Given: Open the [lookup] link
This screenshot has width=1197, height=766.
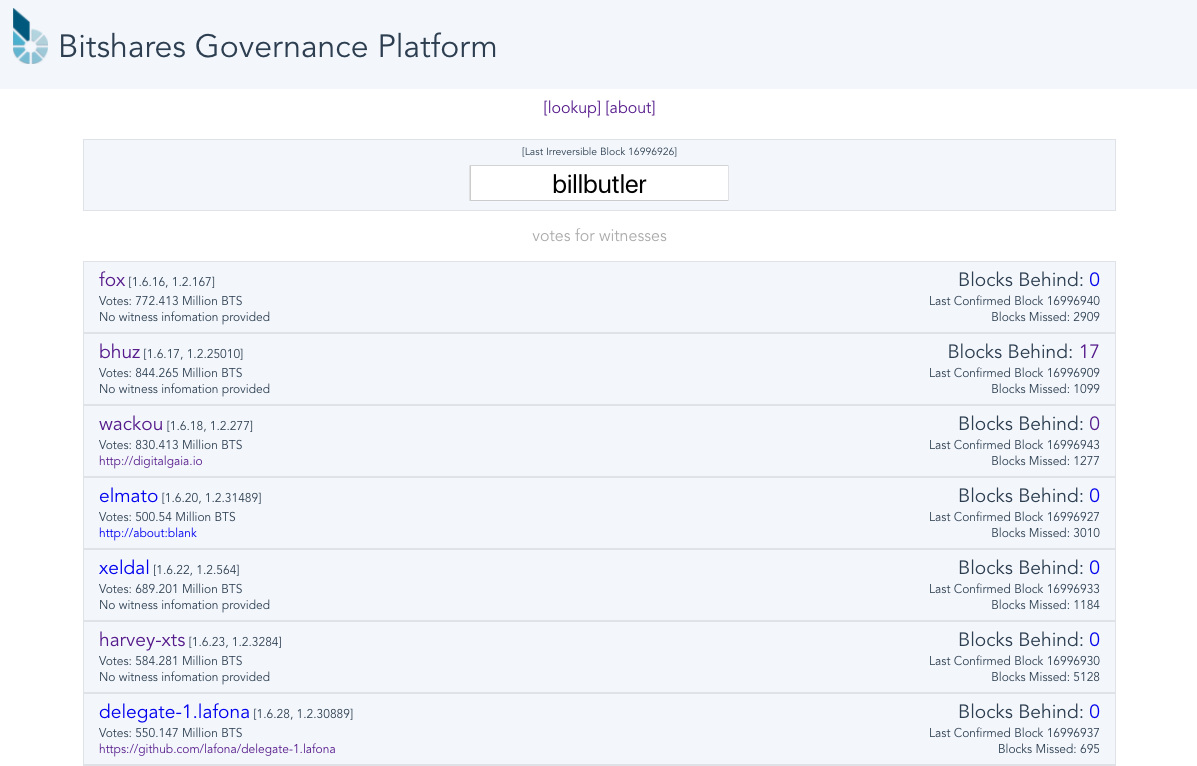Looking at the screenshot, I should tap(572, 108).
